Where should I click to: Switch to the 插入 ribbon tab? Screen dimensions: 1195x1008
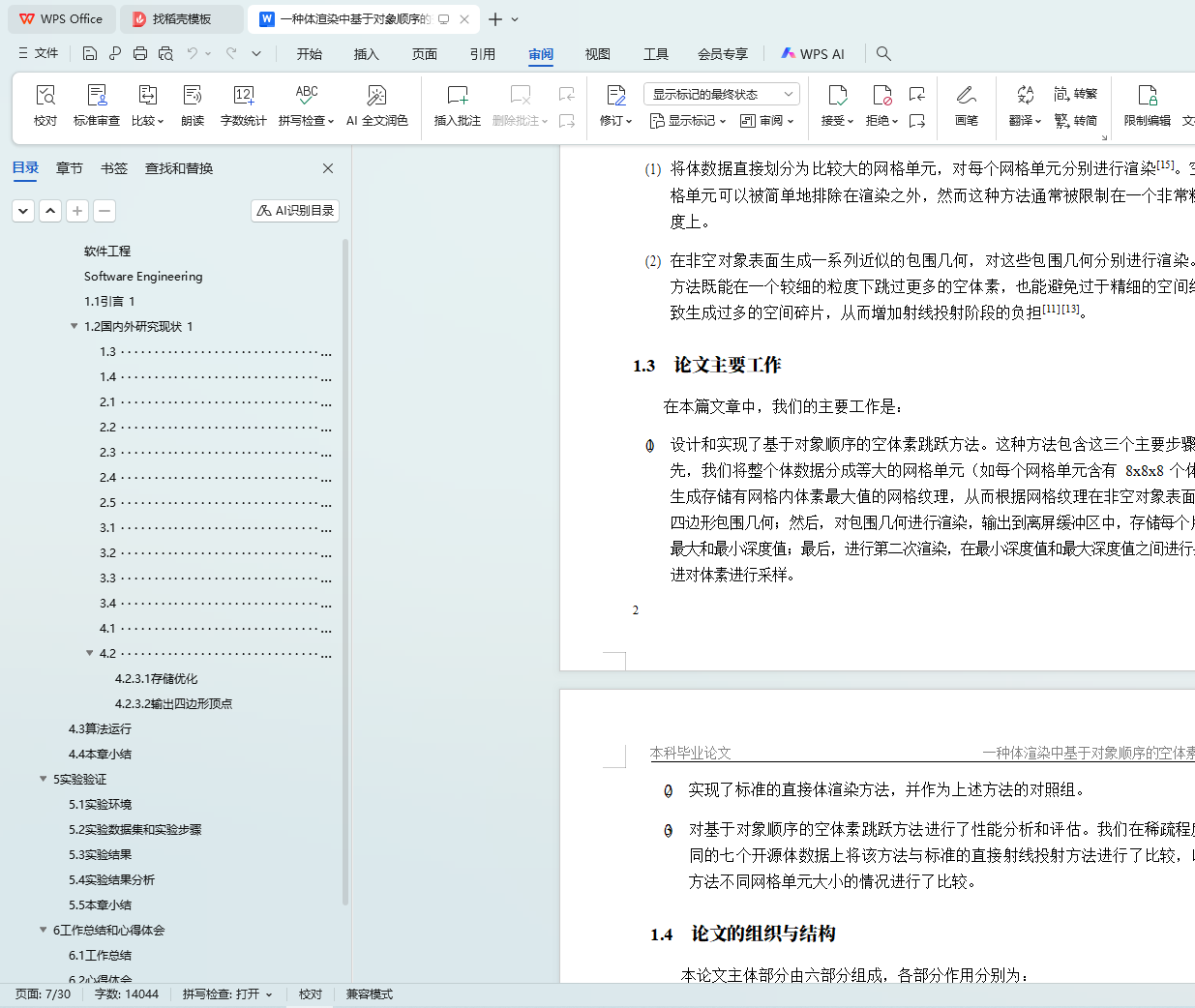pos(367,54)
